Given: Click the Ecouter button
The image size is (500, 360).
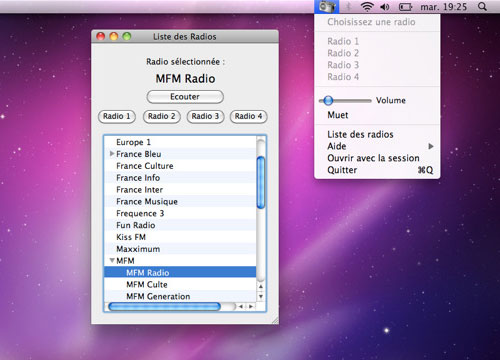Looking at the screenshot, I should coord(185,97).
